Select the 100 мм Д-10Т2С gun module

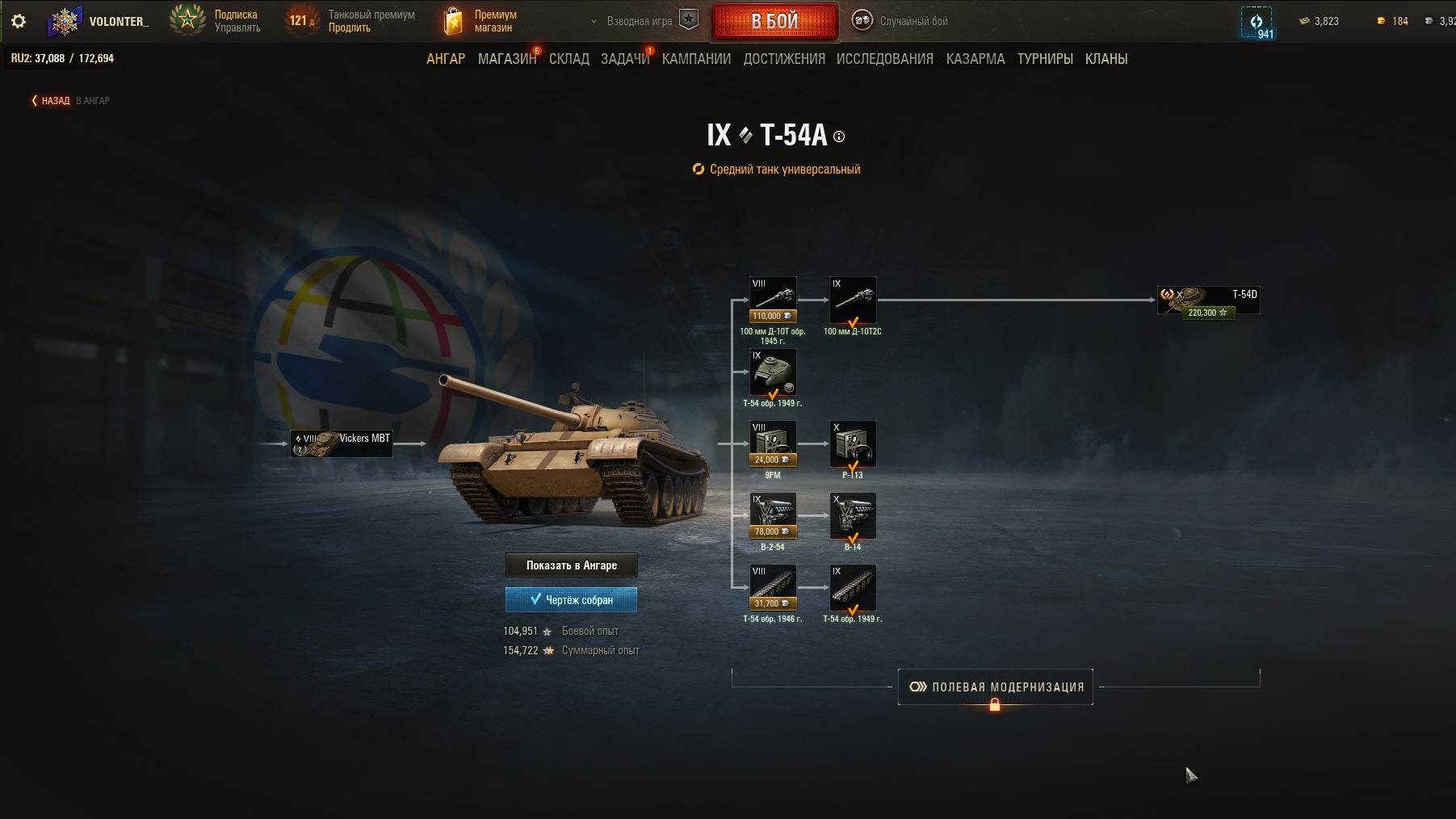853,300
